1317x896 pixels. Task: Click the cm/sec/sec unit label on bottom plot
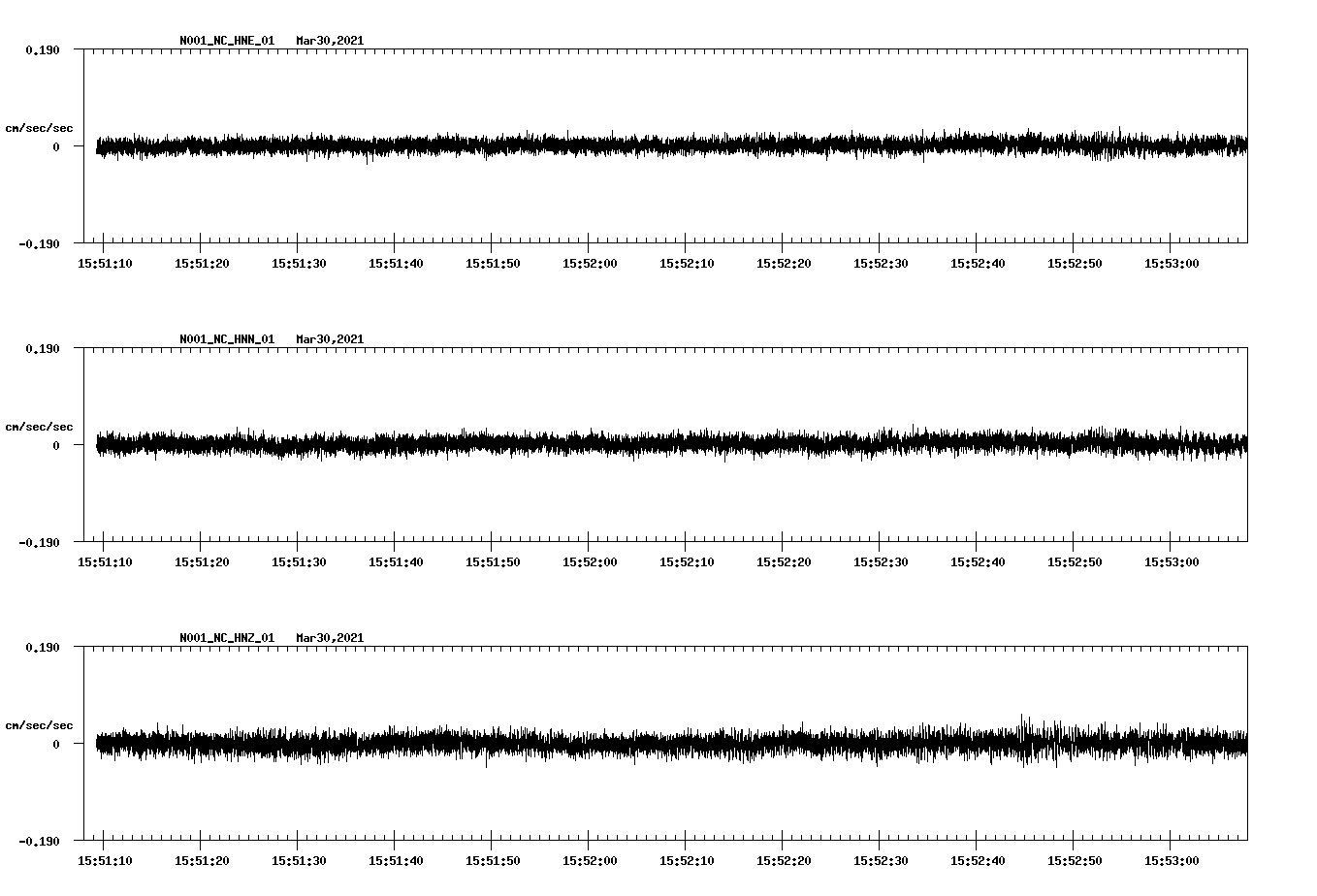[x=40, y=724]
